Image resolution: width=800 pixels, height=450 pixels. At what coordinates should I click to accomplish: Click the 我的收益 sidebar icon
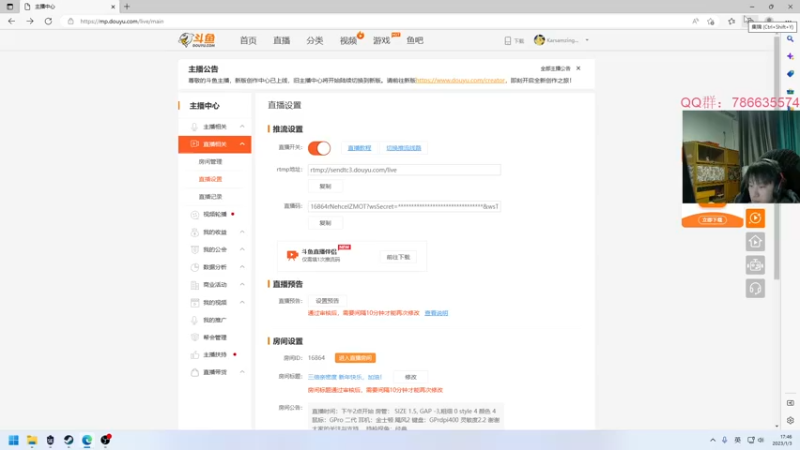point(194,232)
